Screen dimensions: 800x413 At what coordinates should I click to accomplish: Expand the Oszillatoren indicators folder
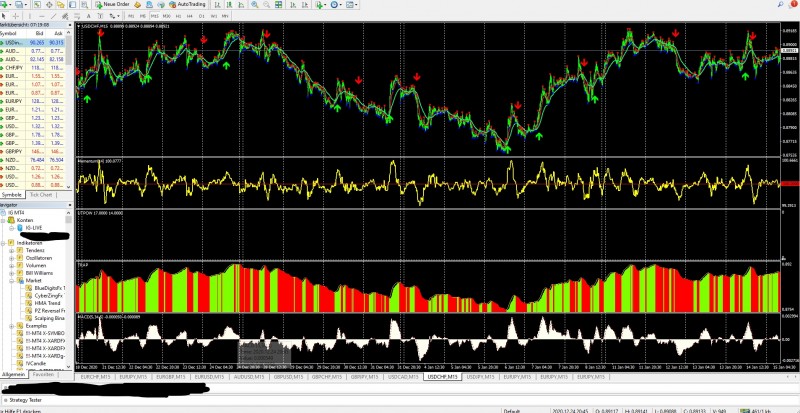coord(11,258)
